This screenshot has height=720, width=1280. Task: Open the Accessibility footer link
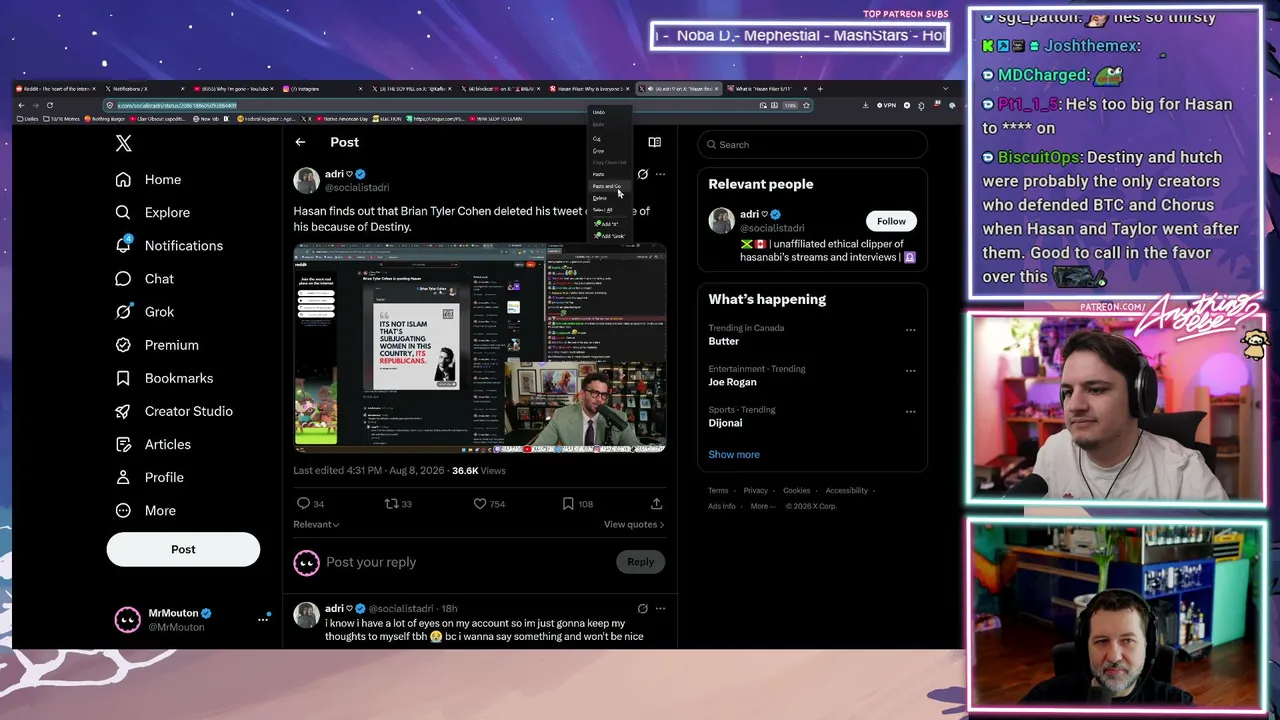point(847,491)
